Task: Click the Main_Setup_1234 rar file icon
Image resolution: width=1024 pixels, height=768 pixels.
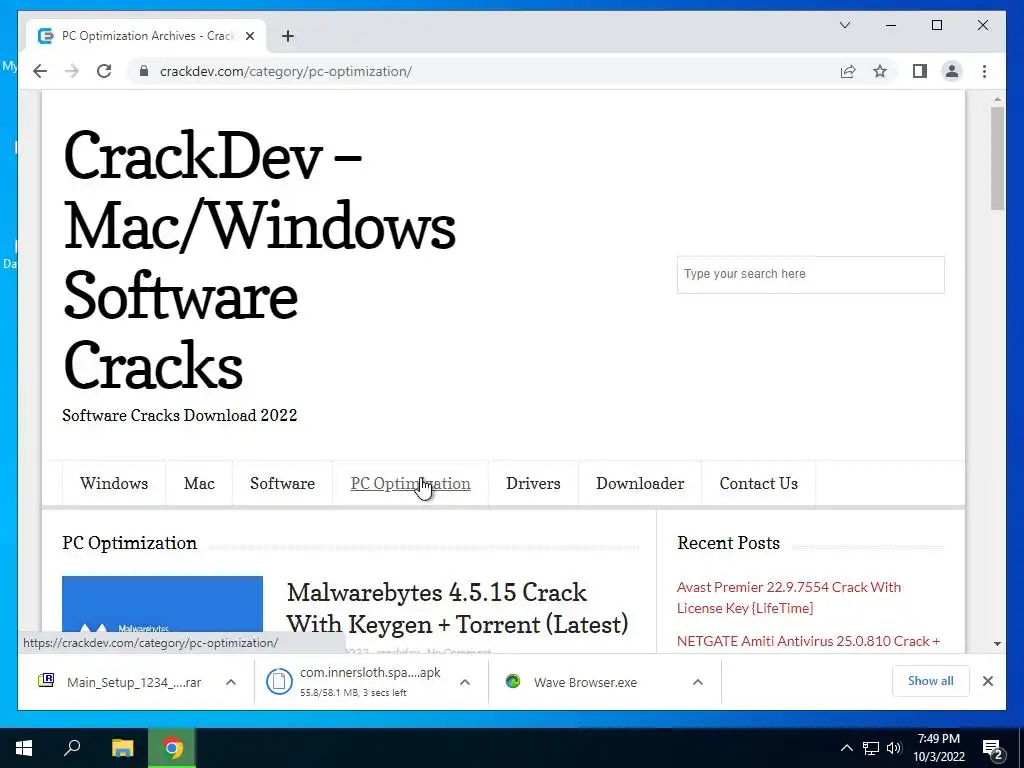Action: click(x=46, y=680)
